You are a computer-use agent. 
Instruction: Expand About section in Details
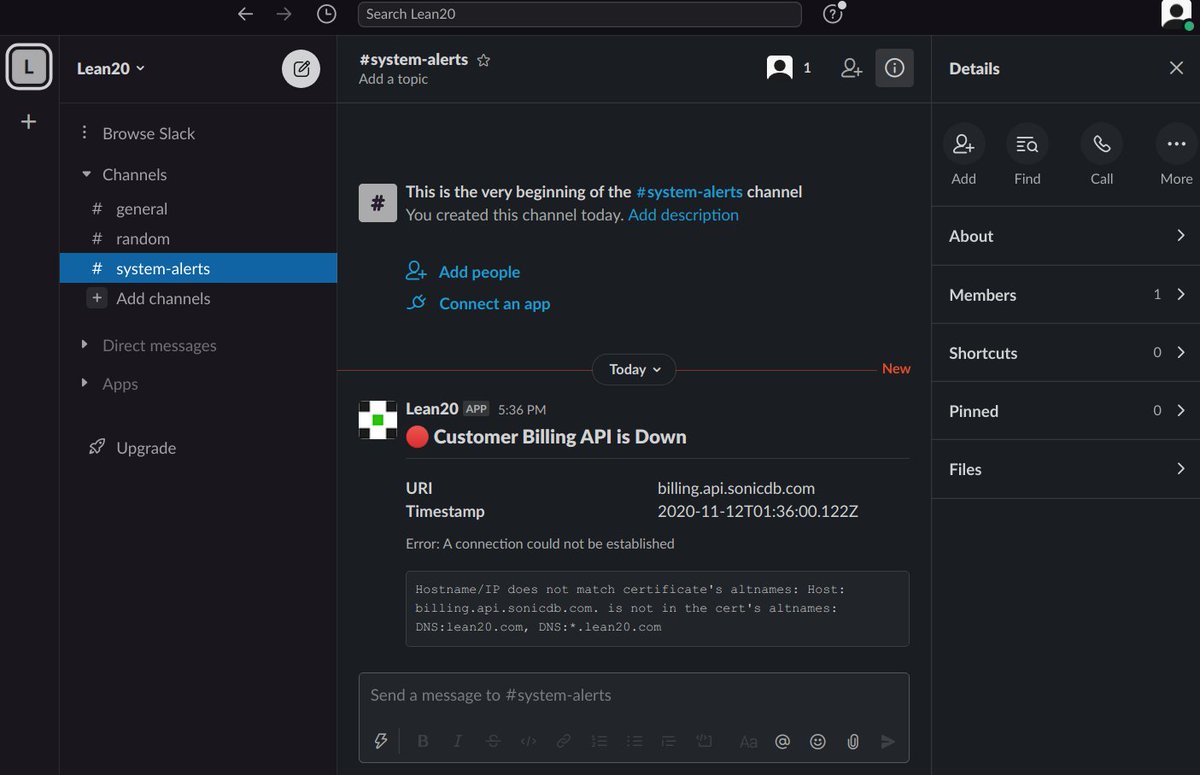pyautogui.click(x=1066, y=236)
